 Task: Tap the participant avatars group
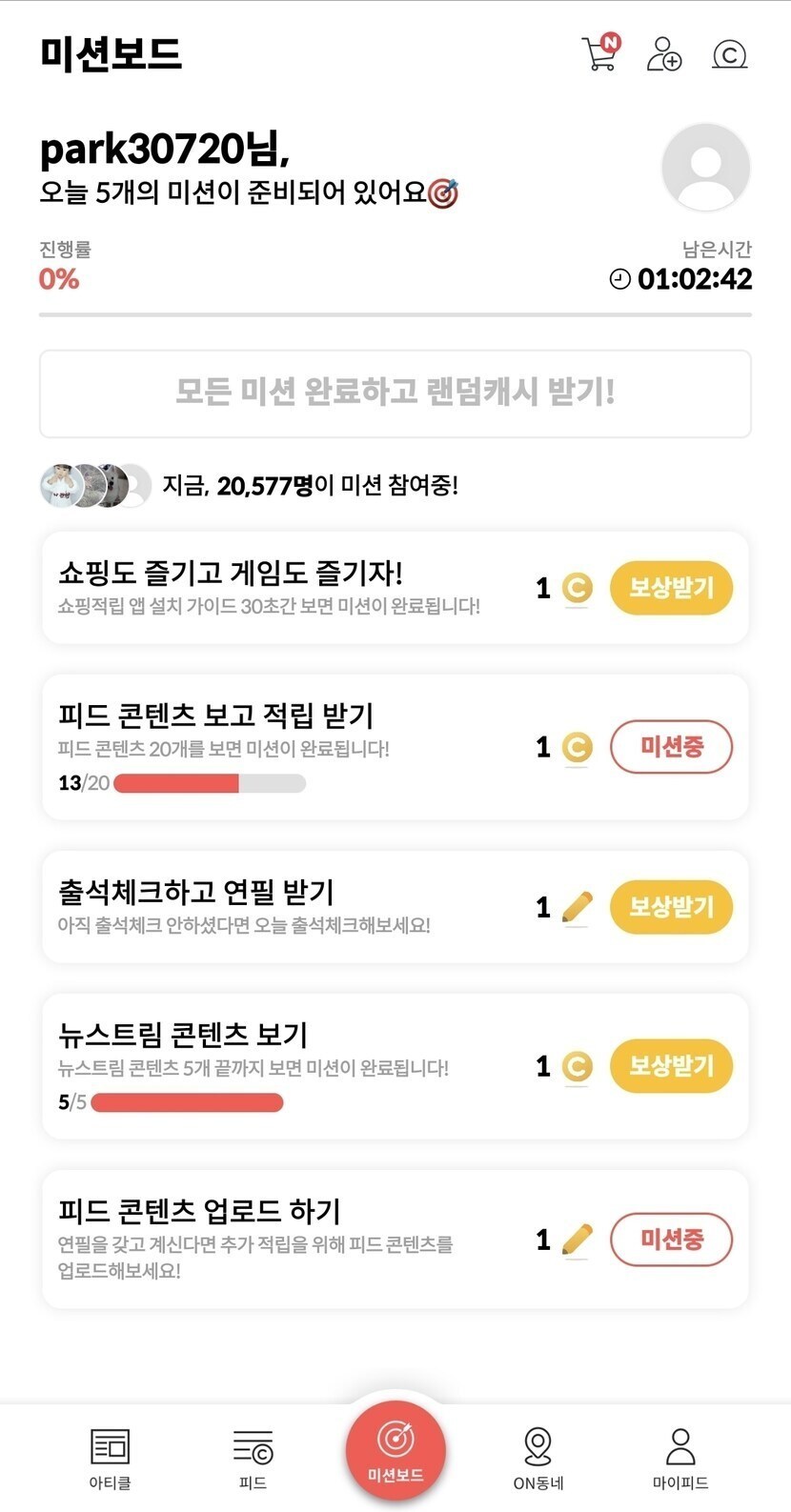(95, 486)
